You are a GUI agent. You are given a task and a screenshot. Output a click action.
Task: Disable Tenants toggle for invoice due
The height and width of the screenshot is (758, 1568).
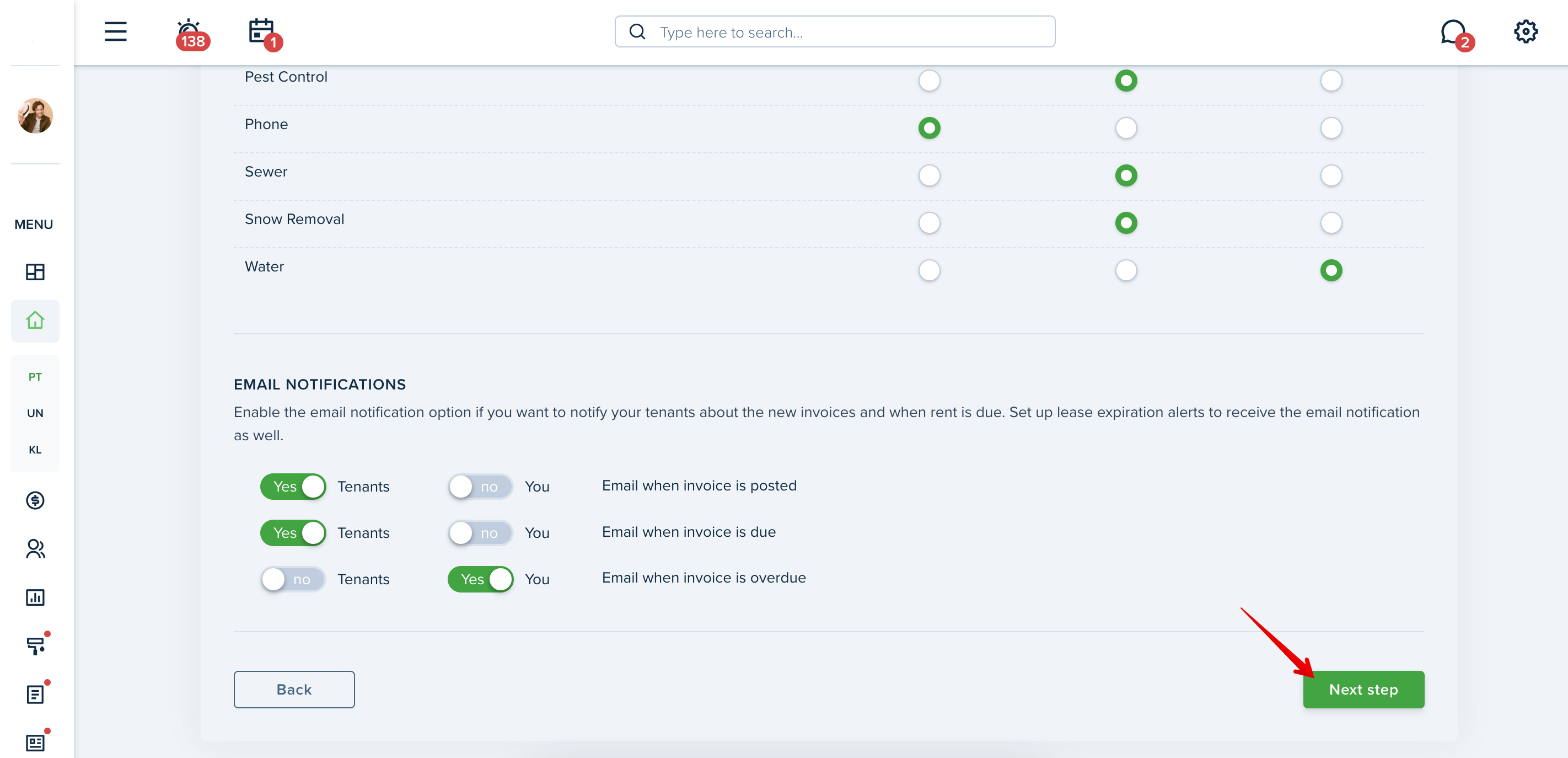coord(293,533)
